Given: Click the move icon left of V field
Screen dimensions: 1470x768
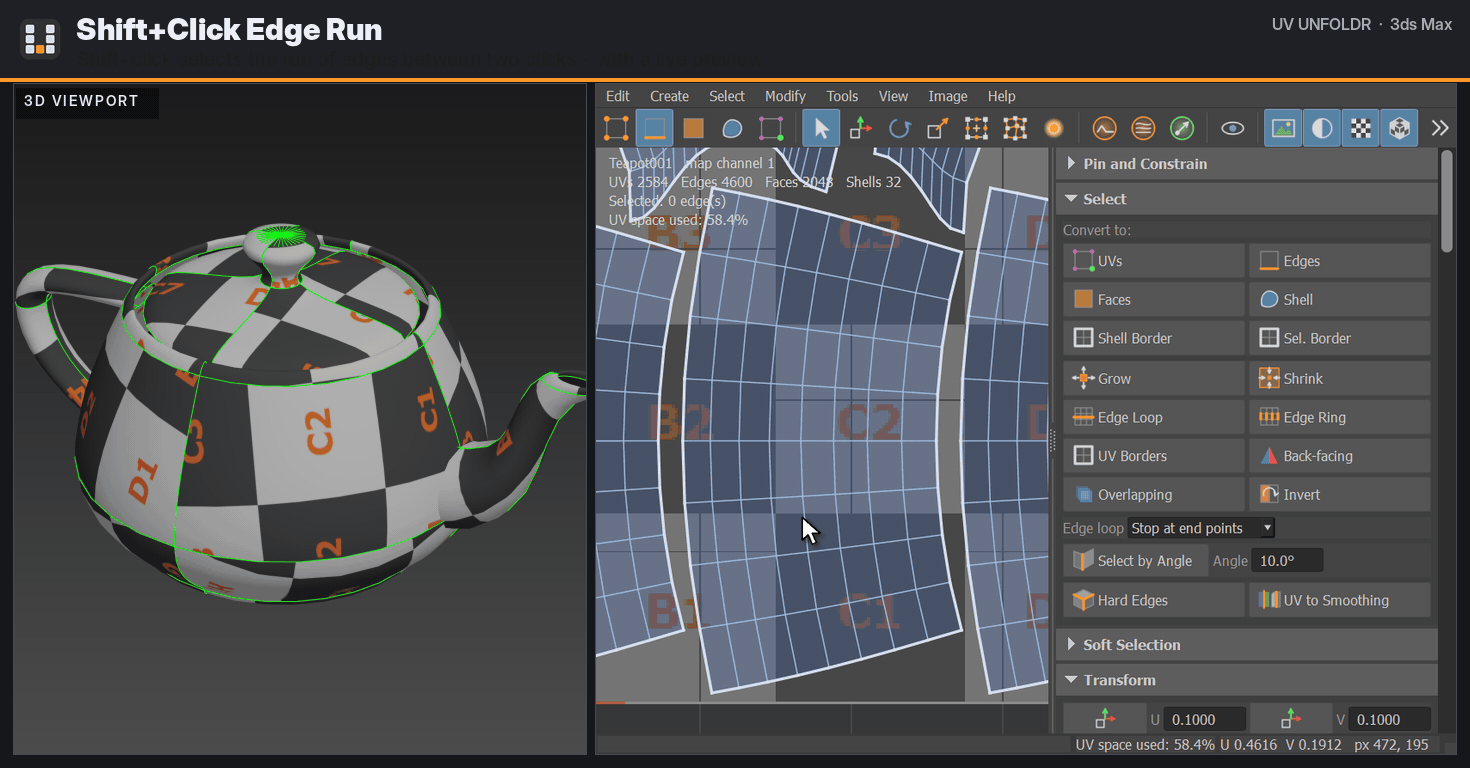Looking at the screenshot, I should pyautogui.click(x=1291, y=719).
